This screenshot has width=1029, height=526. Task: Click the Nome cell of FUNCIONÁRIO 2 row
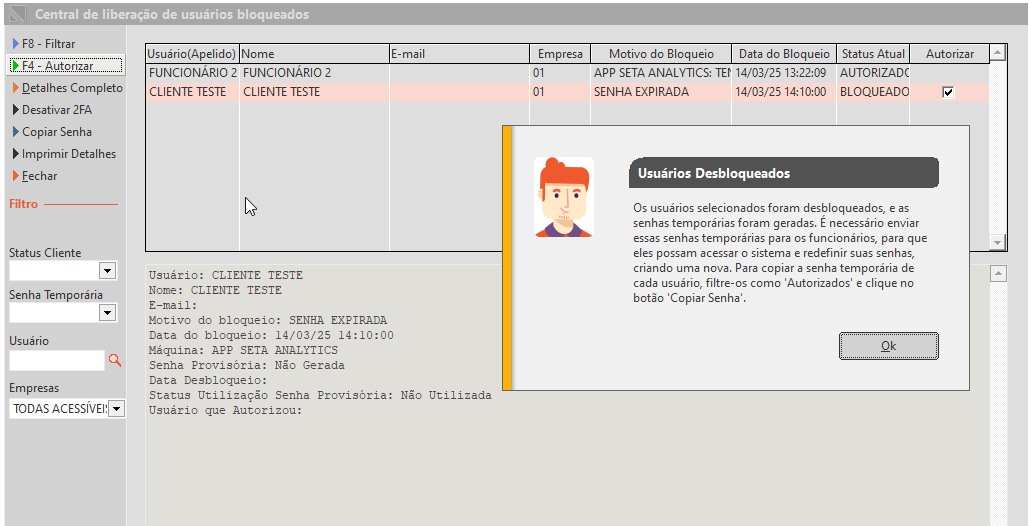(314, 73)
